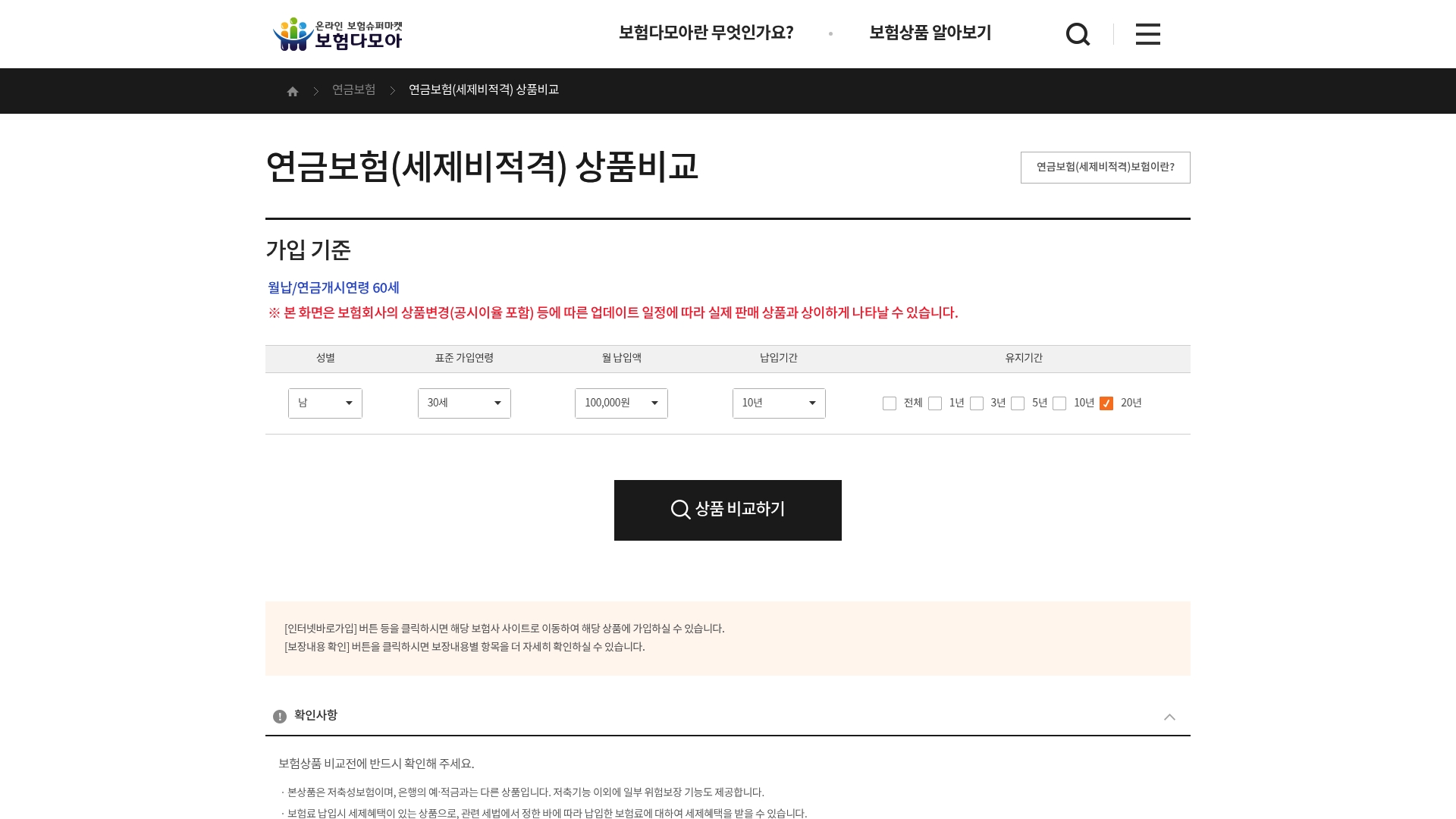Open the monthly payment dropdown showing 100,000원
This screenshot has width=1456, height=819.
click(x=620, y=403)
